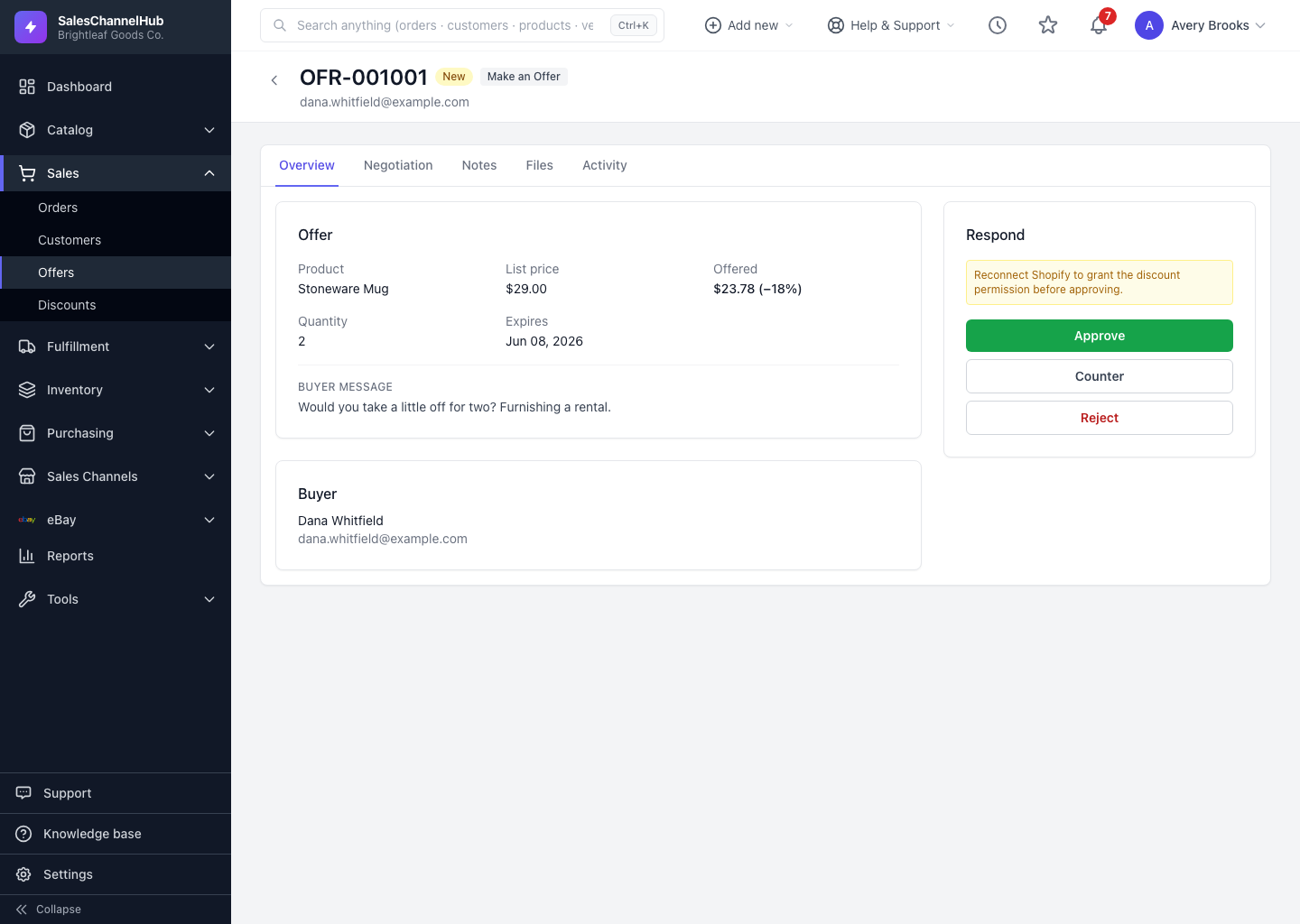This screenshot has height=924, width=1300.
Task: Click the Reports bar chart icon
Action: coord(27,556)
